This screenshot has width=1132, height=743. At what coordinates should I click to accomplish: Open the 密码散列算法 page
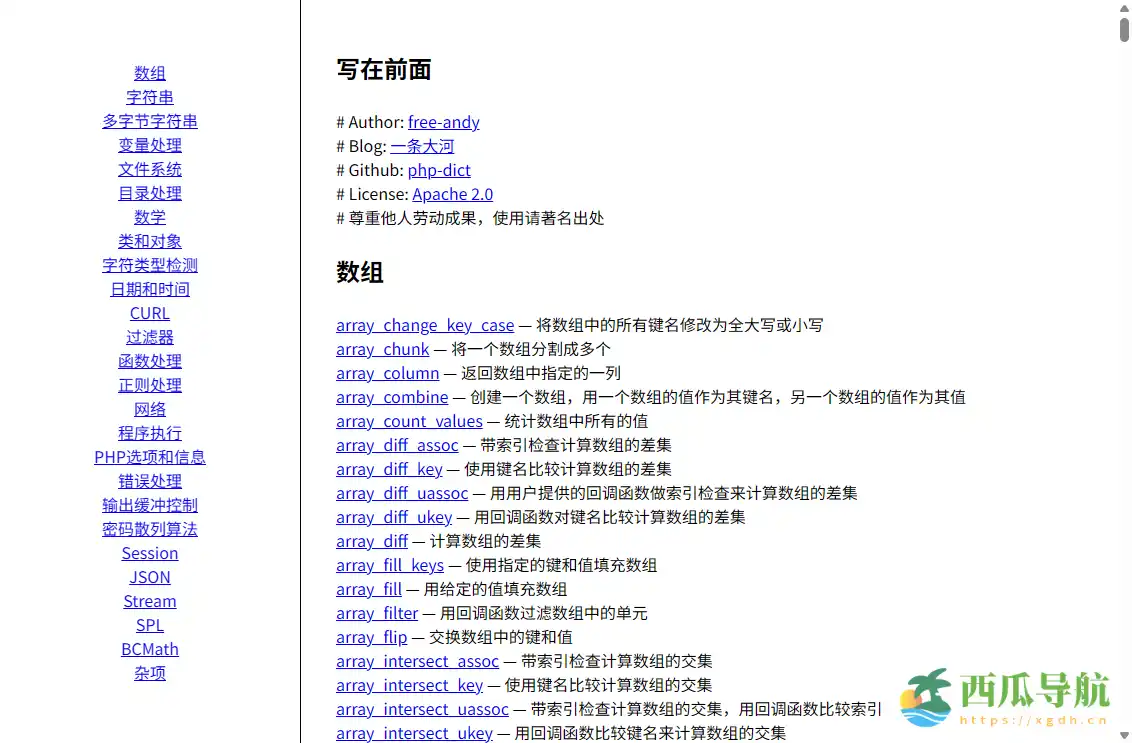pos(149,529)
